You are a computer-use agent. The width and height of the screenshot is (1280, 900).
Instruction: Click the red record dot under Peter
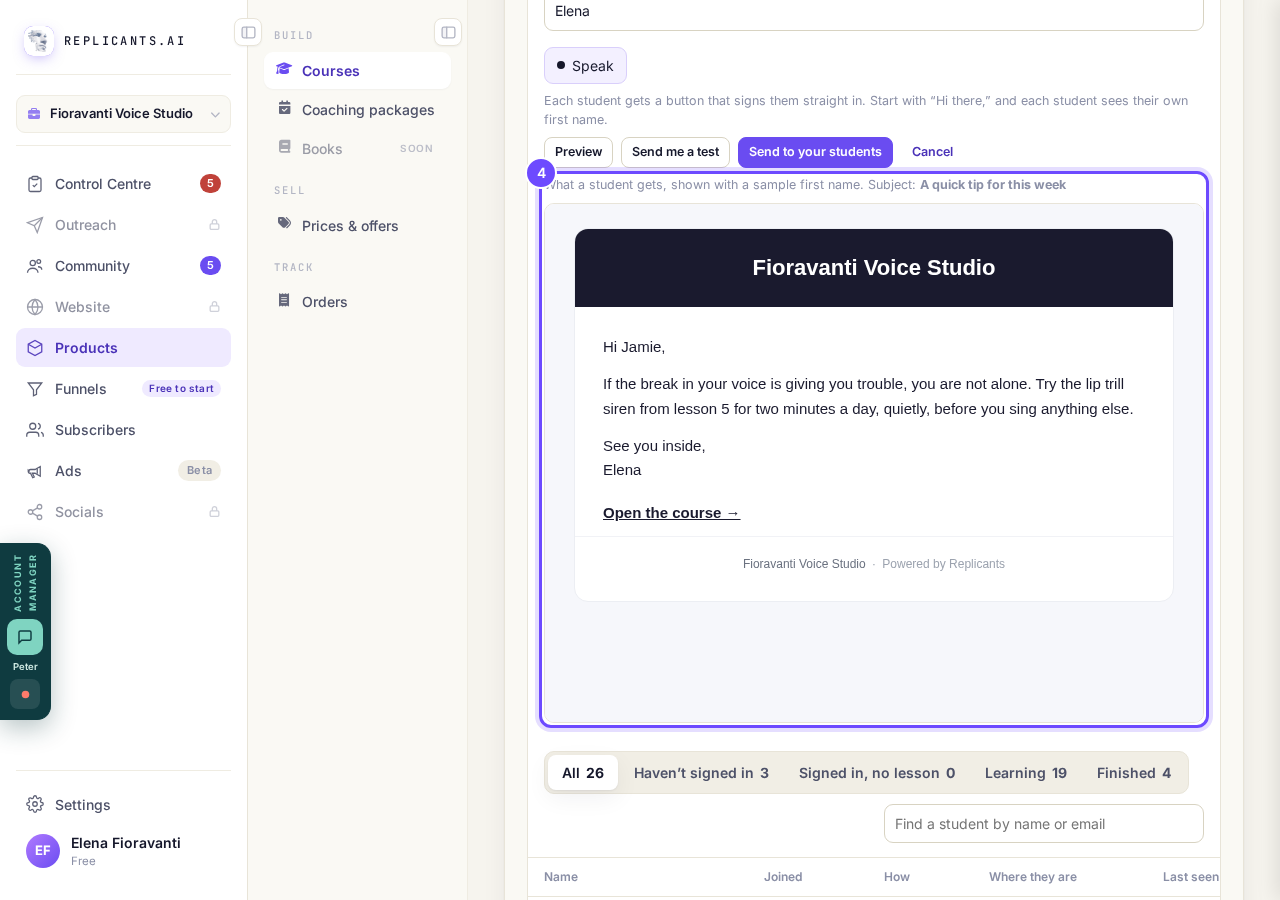[x=25, y=694]
